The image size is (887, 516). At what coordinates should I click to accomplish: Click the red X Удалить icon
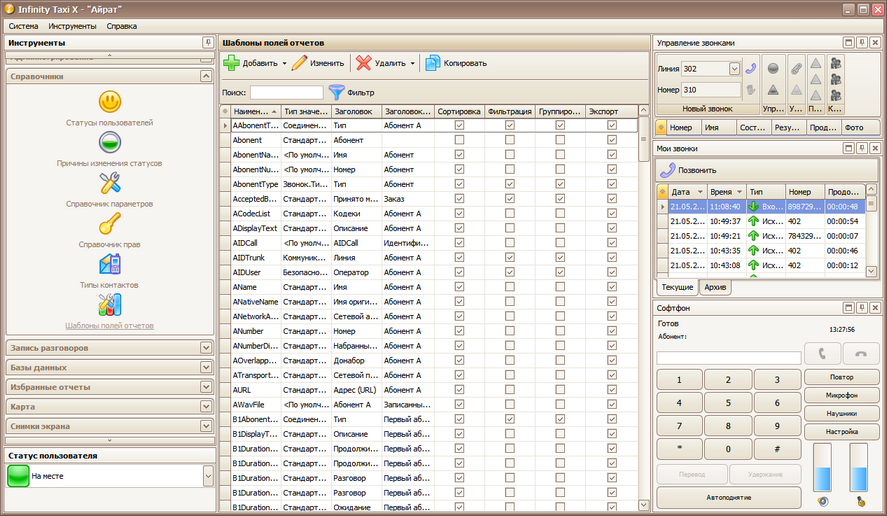tap(364, 63)
